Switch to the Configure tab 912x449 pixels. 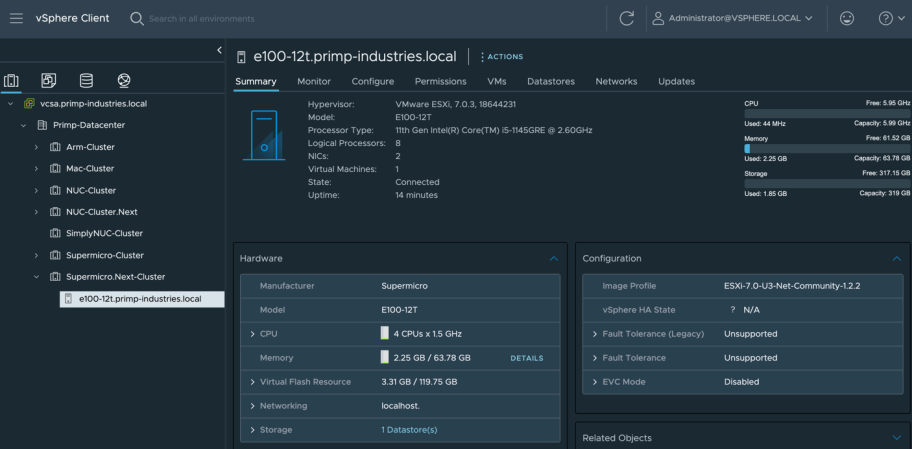point(373,81)
